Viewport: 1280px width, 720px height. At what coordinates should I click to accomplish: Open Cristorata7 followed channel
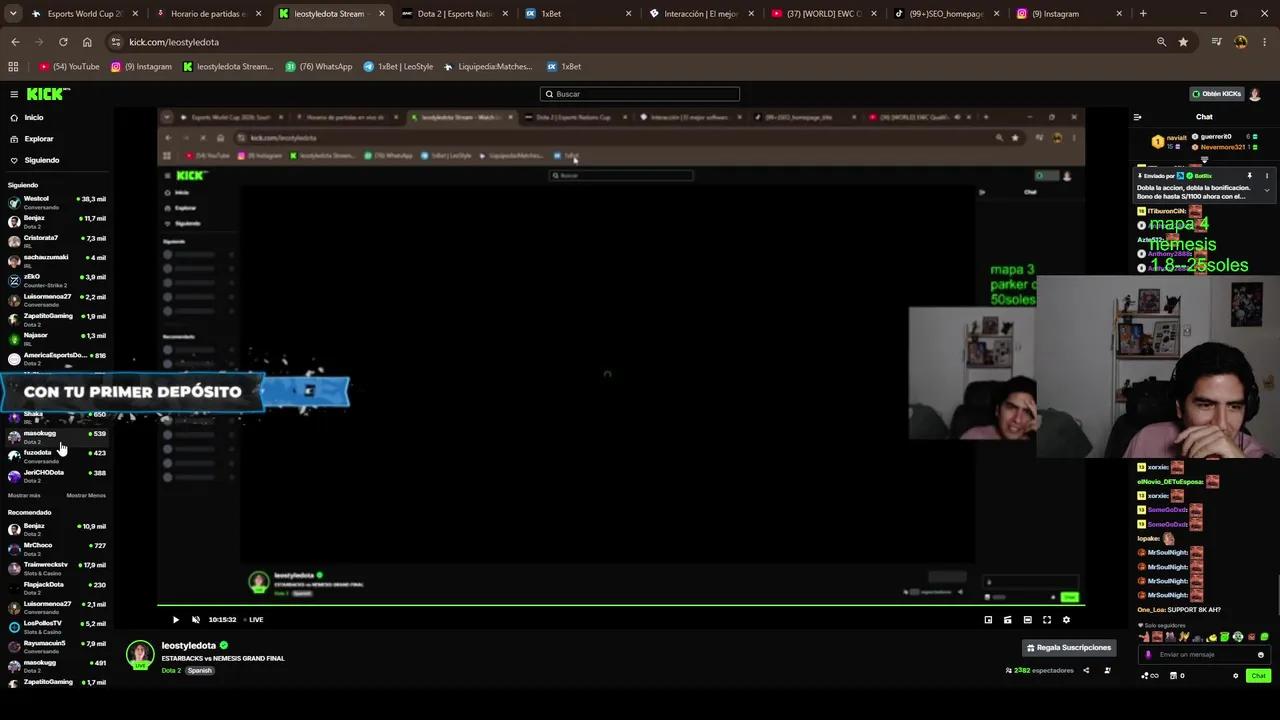coord(56,241)
